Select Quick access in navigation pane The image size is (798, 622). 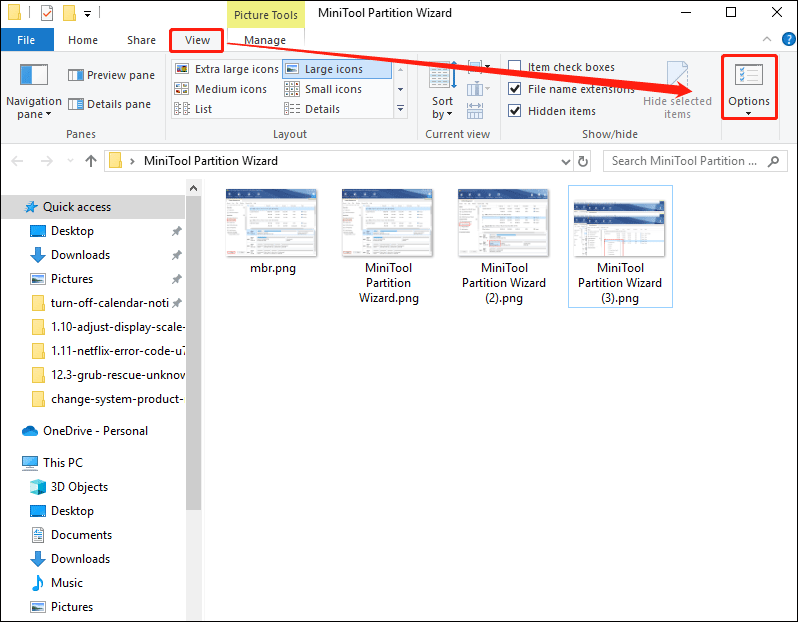pos(94,207)
